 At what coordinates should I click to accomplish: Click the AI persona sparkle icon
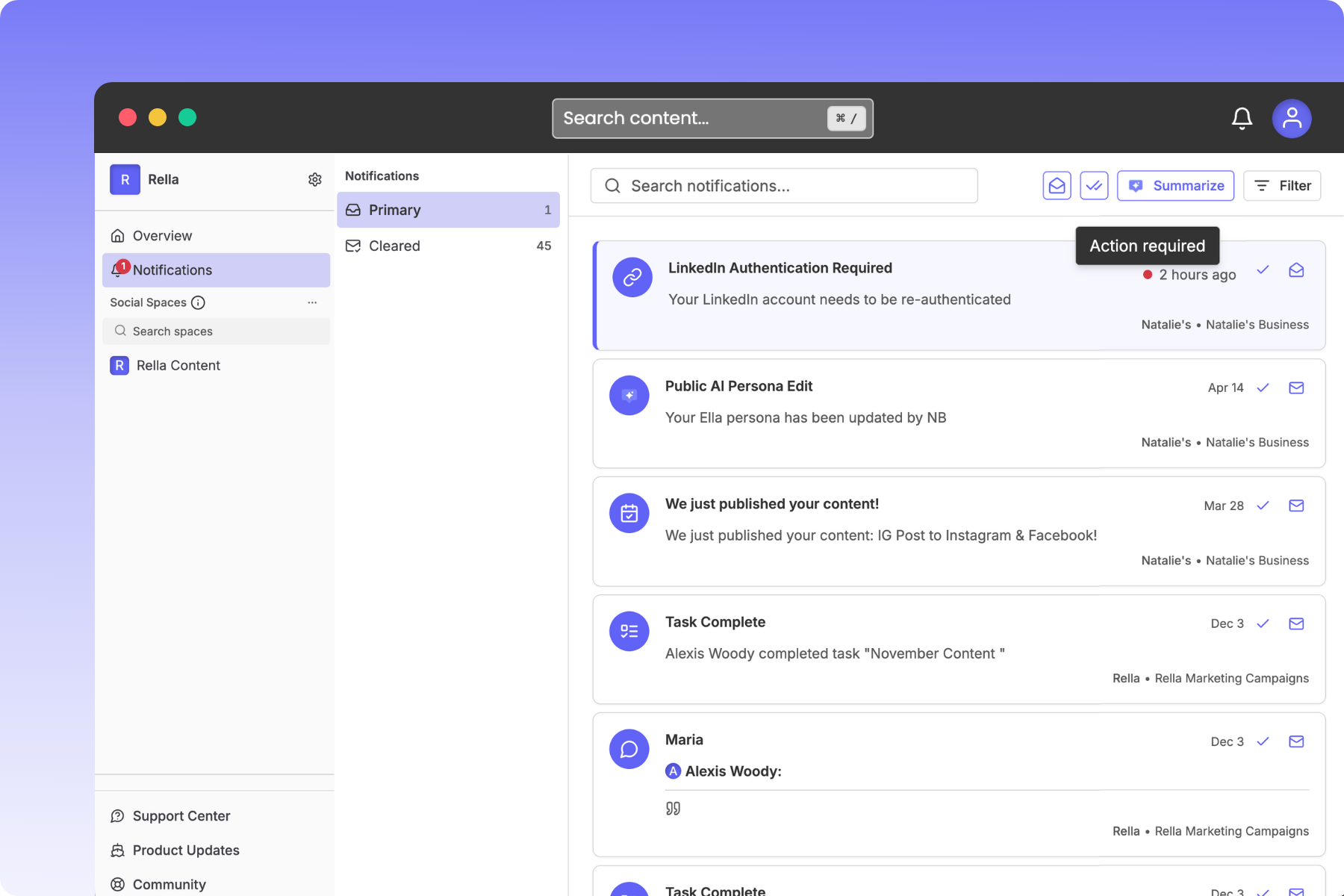[629, 395]
